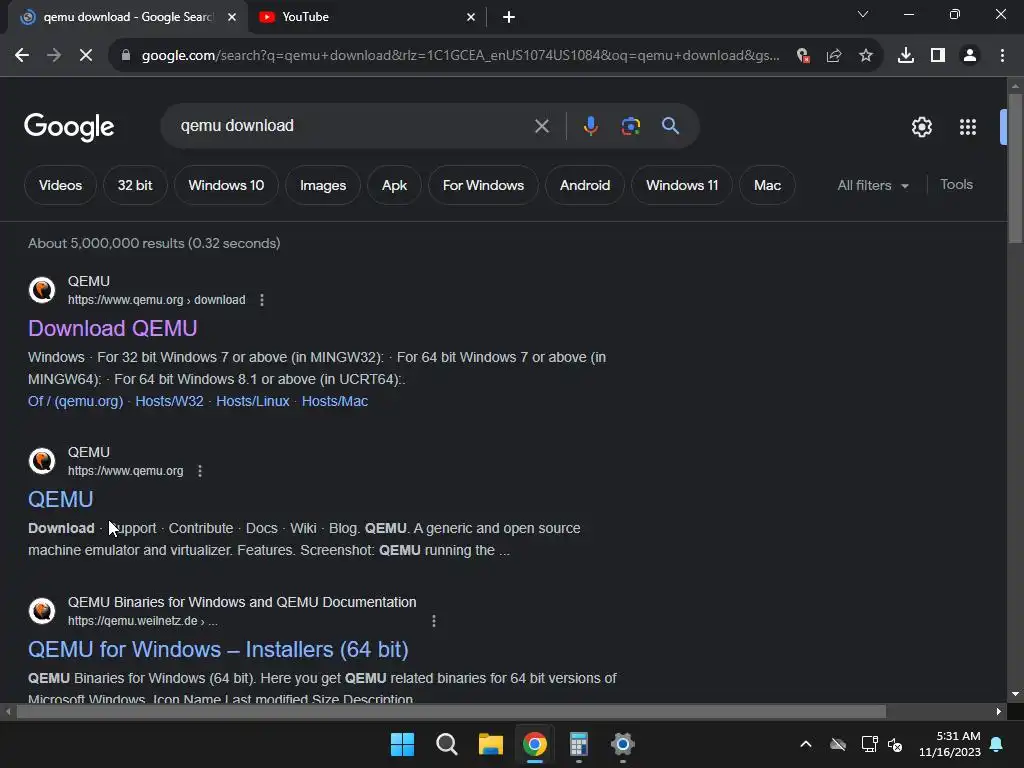Screen dimensions: 1024x768
Task: Start voice search with microphone
Action: [x=590, y=126]
